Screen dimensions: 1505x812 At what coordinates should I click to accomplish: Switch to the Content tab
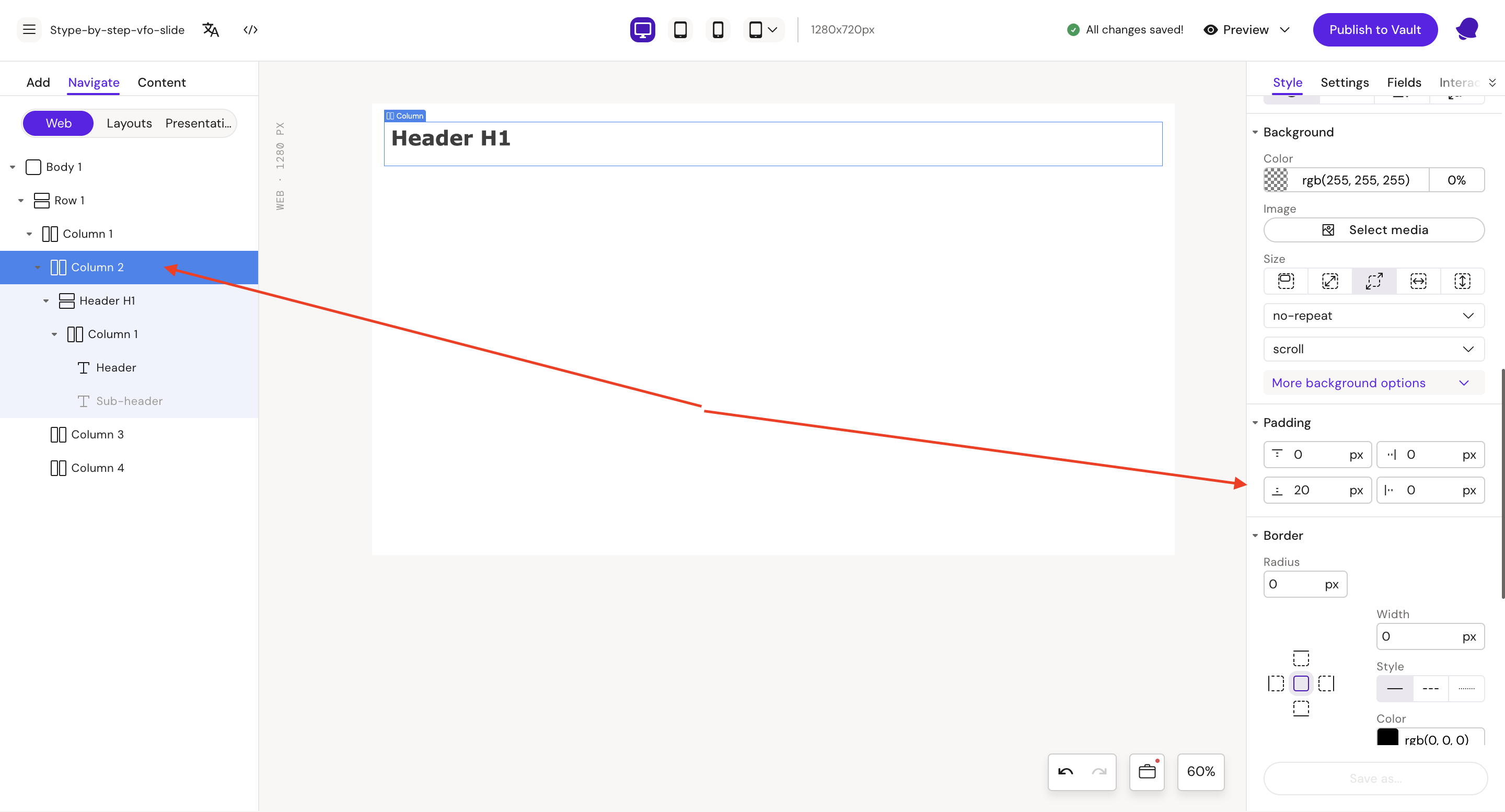click(x=161, y=83)
